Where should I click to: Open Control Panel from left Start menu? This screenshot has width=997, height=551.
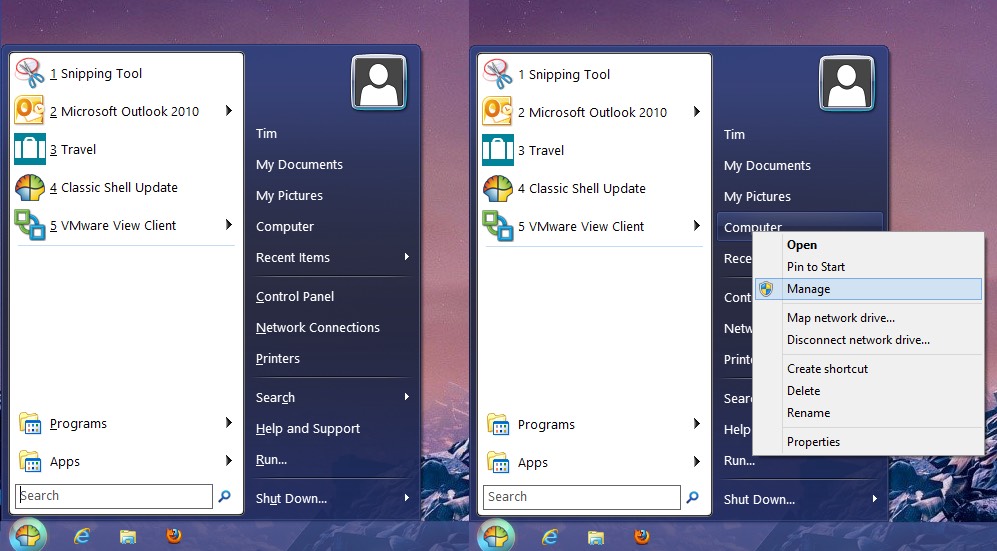pyautogui.click(x=295, y=296)
